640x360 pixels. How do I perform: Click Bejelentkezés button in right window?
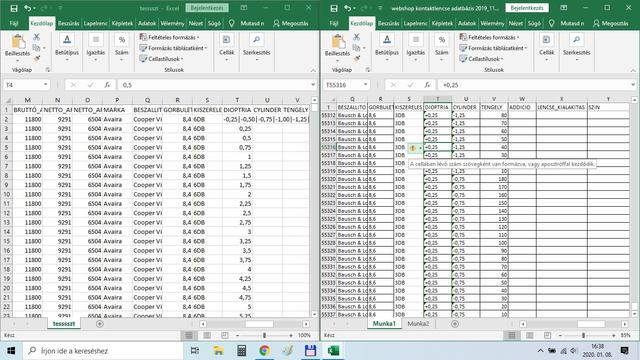pos(527,8)
